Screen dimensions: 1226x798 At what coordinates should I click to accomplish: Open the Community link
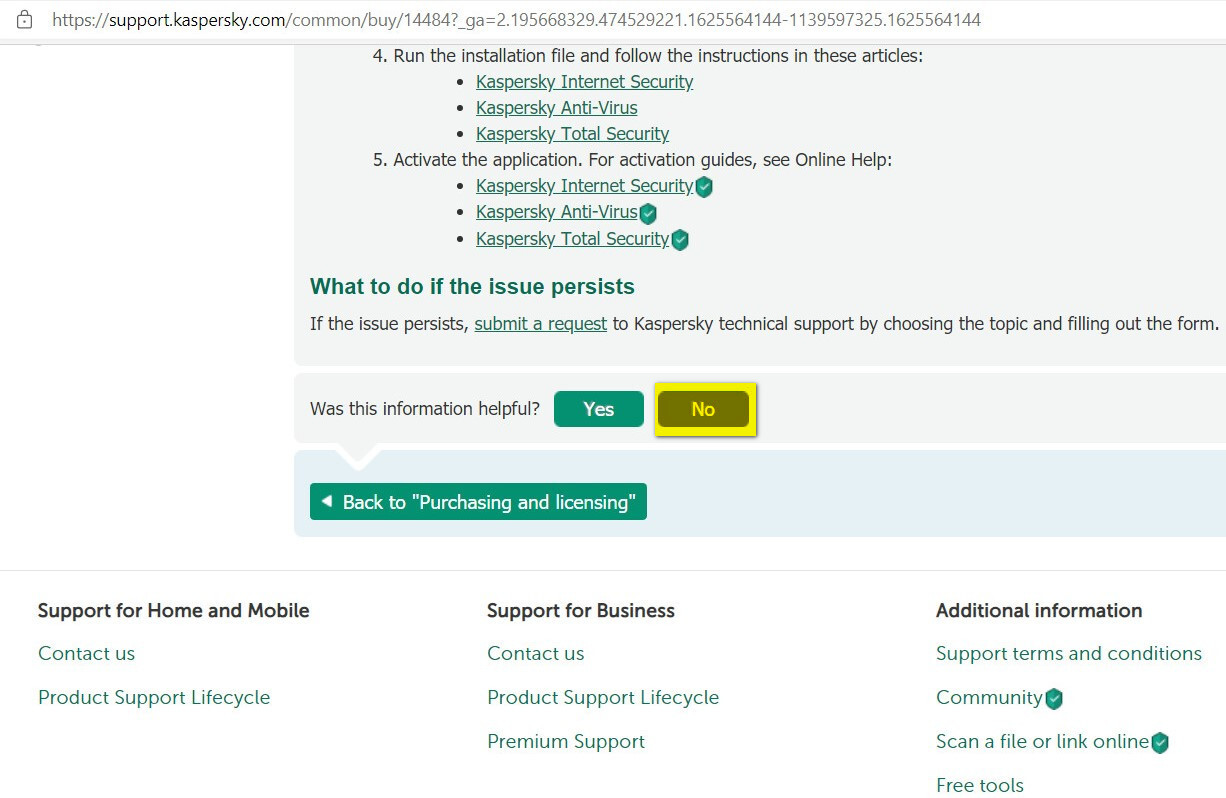click(x=989, y=697)
